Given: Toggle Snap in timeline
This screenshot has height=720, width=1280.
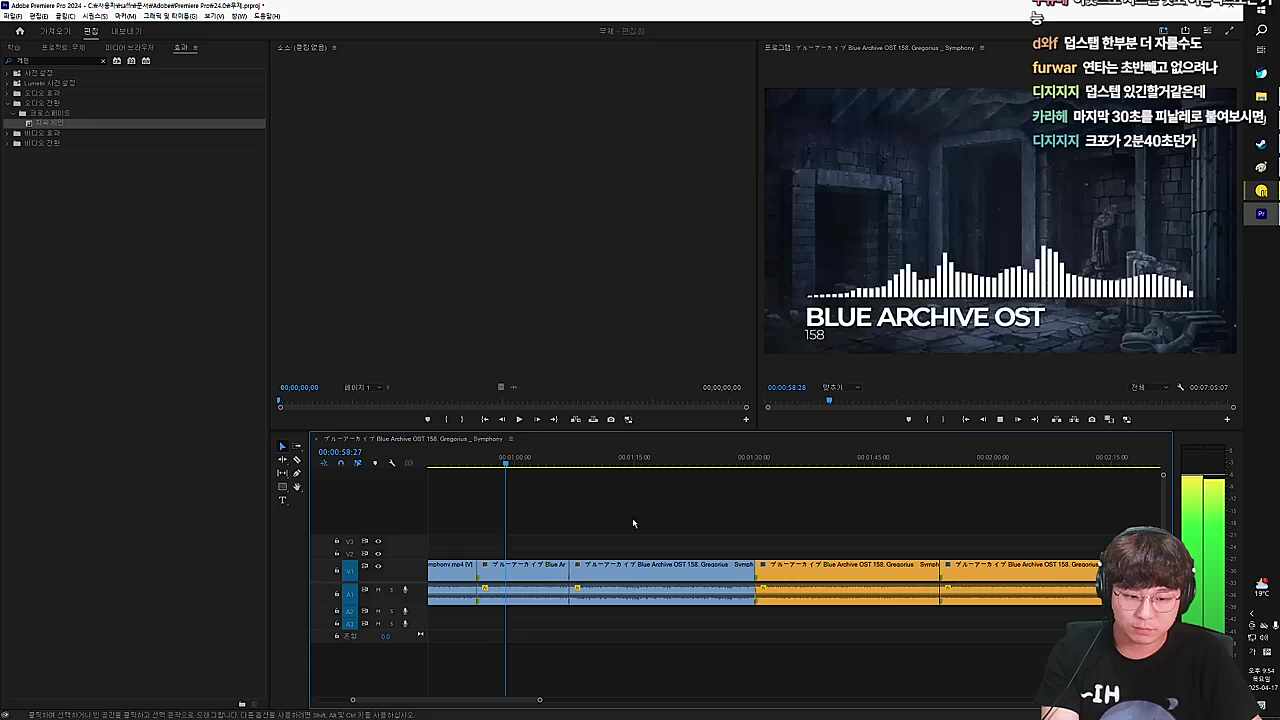Looking at the screenshot, I should pyautogui.click(x=340, y=463).
